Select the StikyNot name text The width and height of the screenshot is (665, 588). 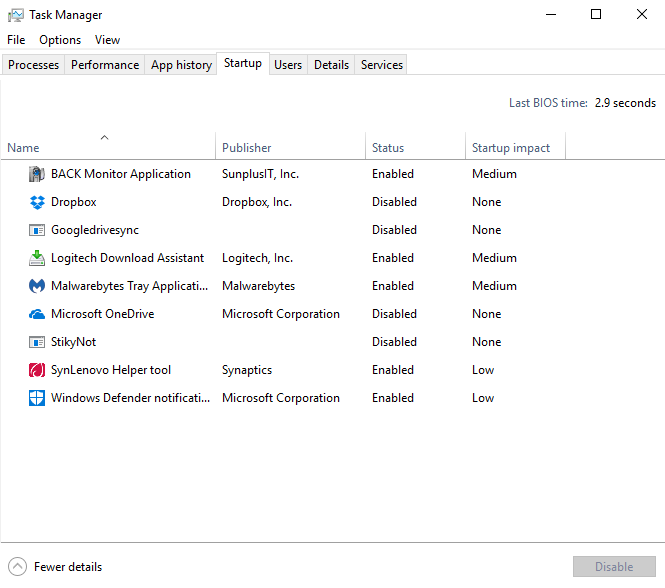click(73, 342)
